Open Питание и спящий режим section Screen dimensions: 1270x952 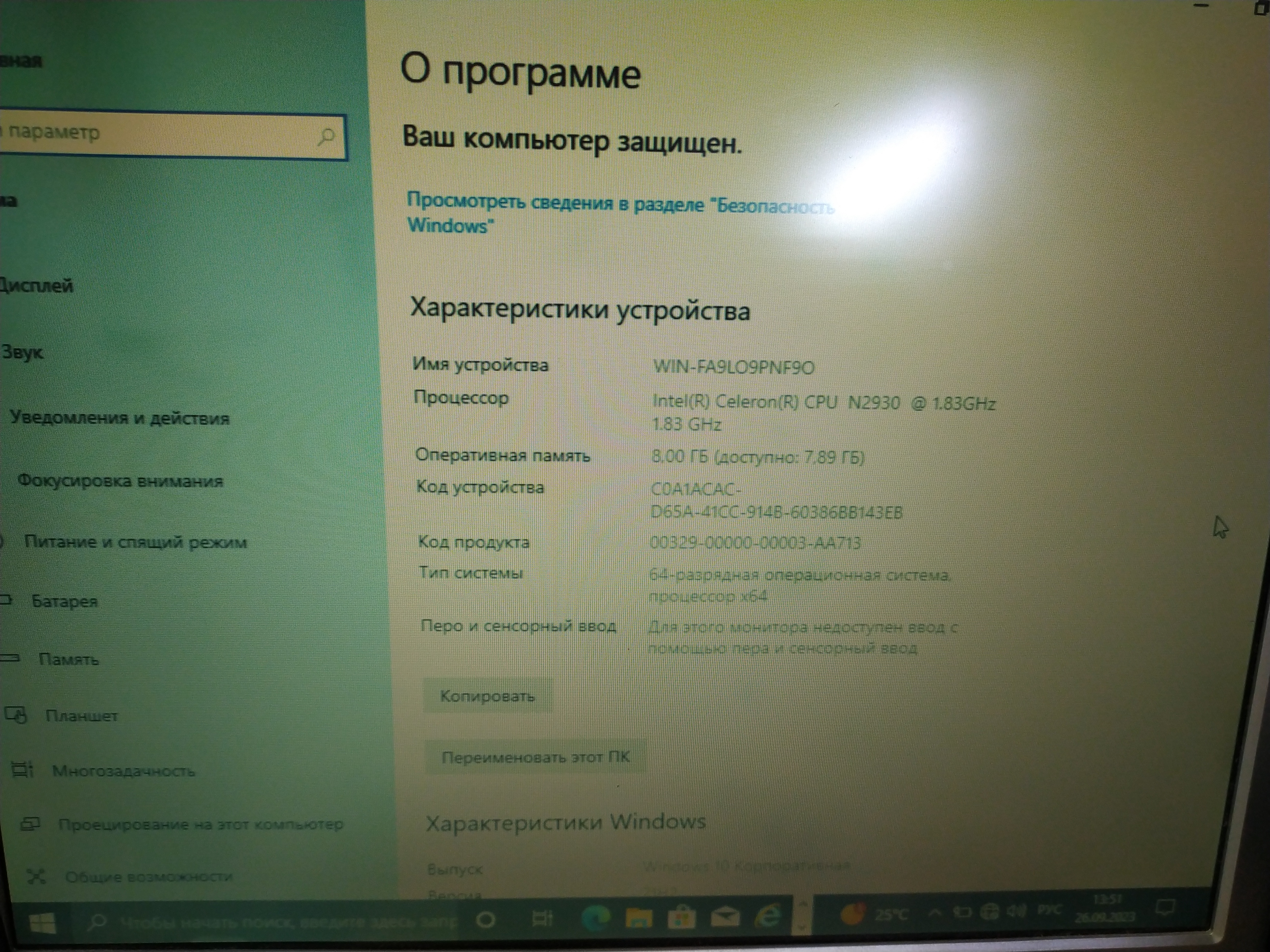(x=136, y=542)
